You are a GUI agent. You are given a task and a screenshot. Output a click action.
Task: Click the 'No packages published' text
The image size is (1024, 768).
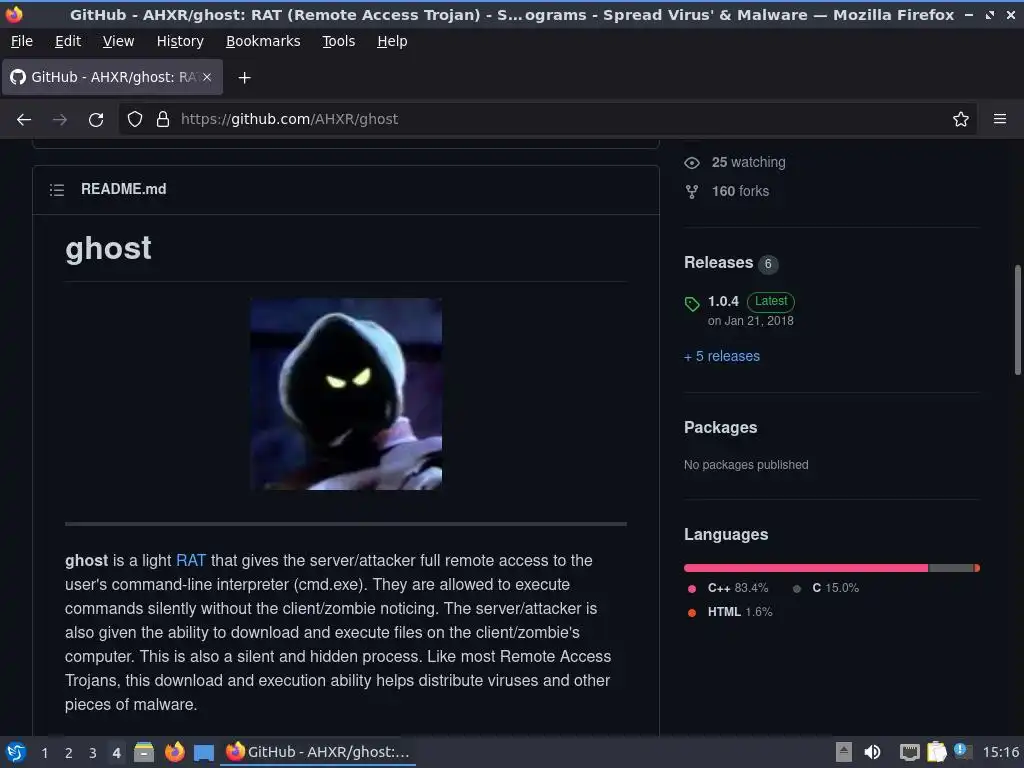pyautogui.click(x=746, y=464)
